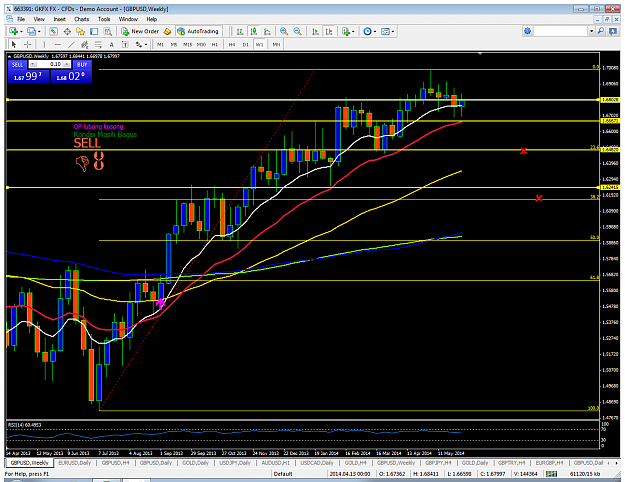625x482 pixels.
Task: Click the settings gear beside the search box
Action: click(527, 31)
